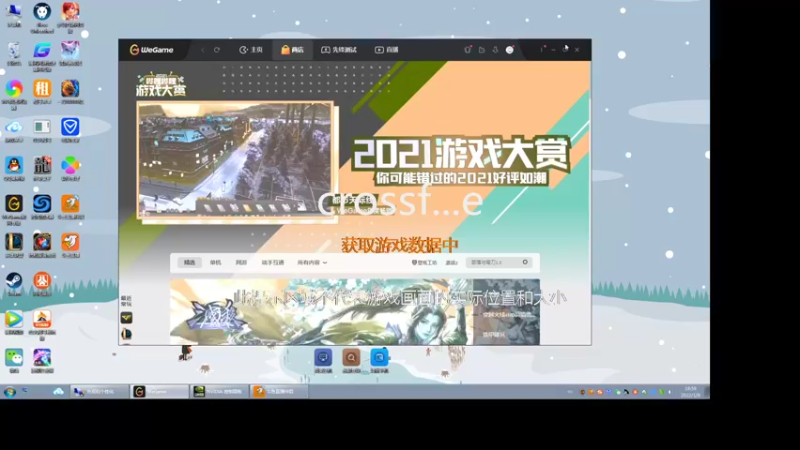Switch to the 先锋测试 tab
This screenshot has height=450, width=800.
pos(339,49)
